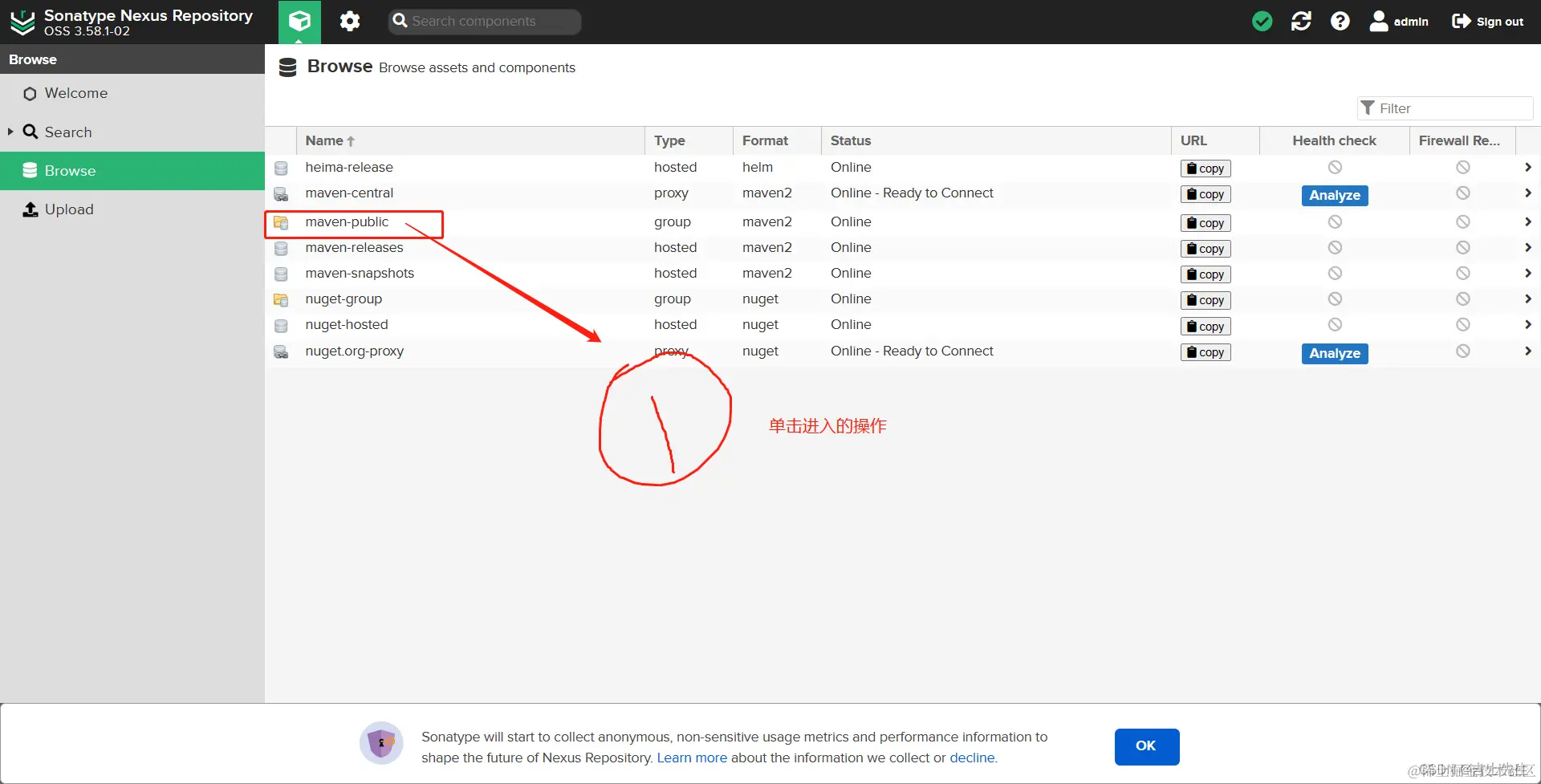Click Sign out
This screenshot has height=784, width=1541.
pyautogui.click(x=1487, y=22)
